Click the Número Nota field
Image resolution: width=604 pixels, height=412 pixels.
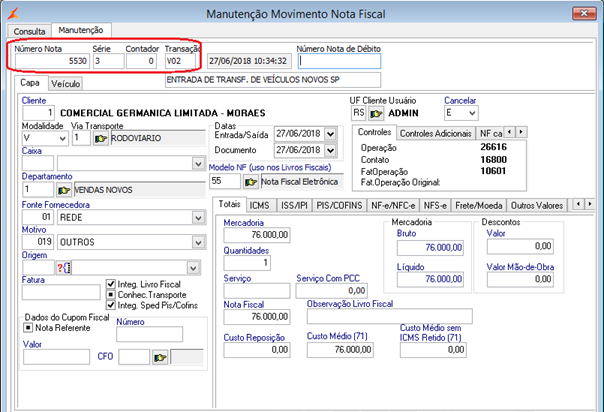coord(52,61)
